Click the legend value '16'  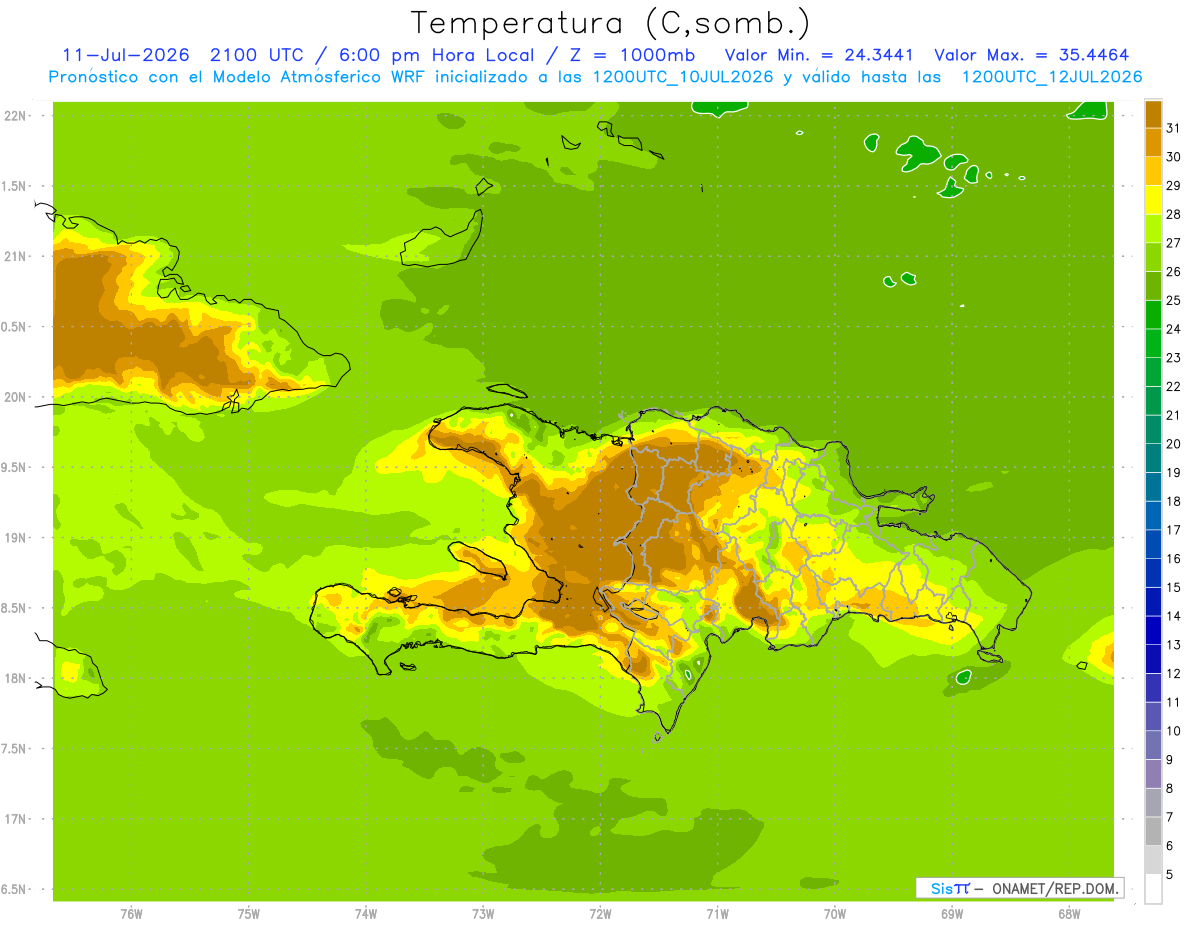(1174, 559)
